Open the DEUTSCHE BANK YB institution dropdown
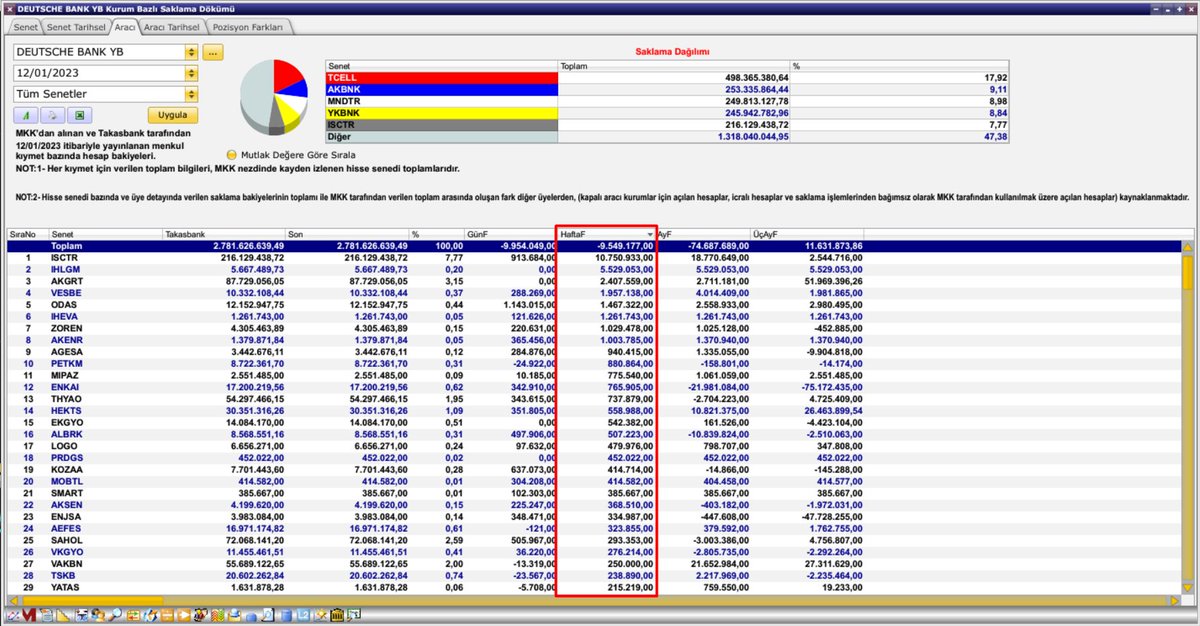Image resolution: width=1200 pixels, height=626 pixels. coord(191,52)
